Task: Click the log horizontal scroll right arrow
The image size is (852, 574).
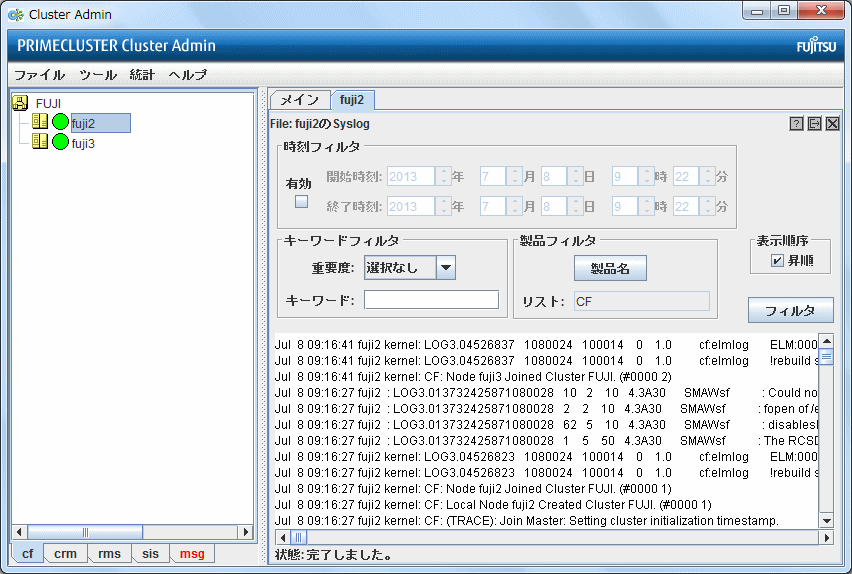Action: pos(826,538)
